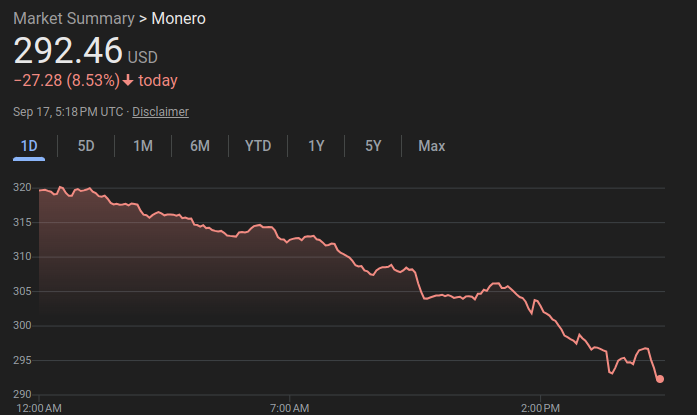
Task: Click the 295 y-axis label
Action: click(22, 360)
